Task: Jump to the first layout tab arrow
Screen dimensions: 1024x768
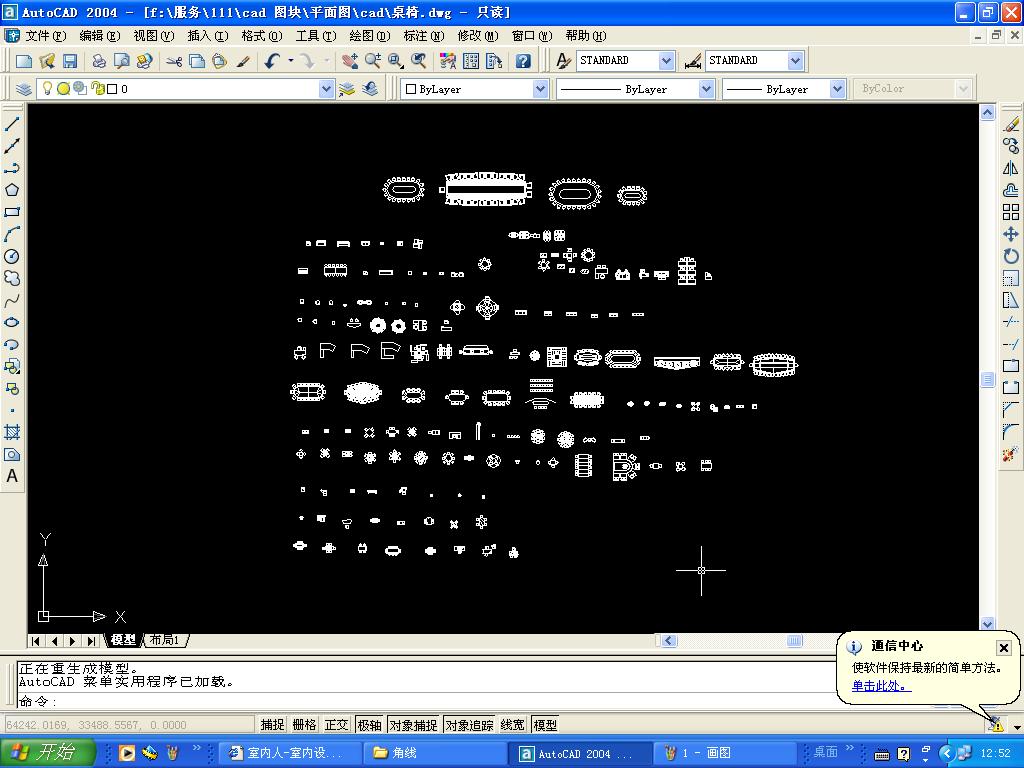Action: pos(35,641)
